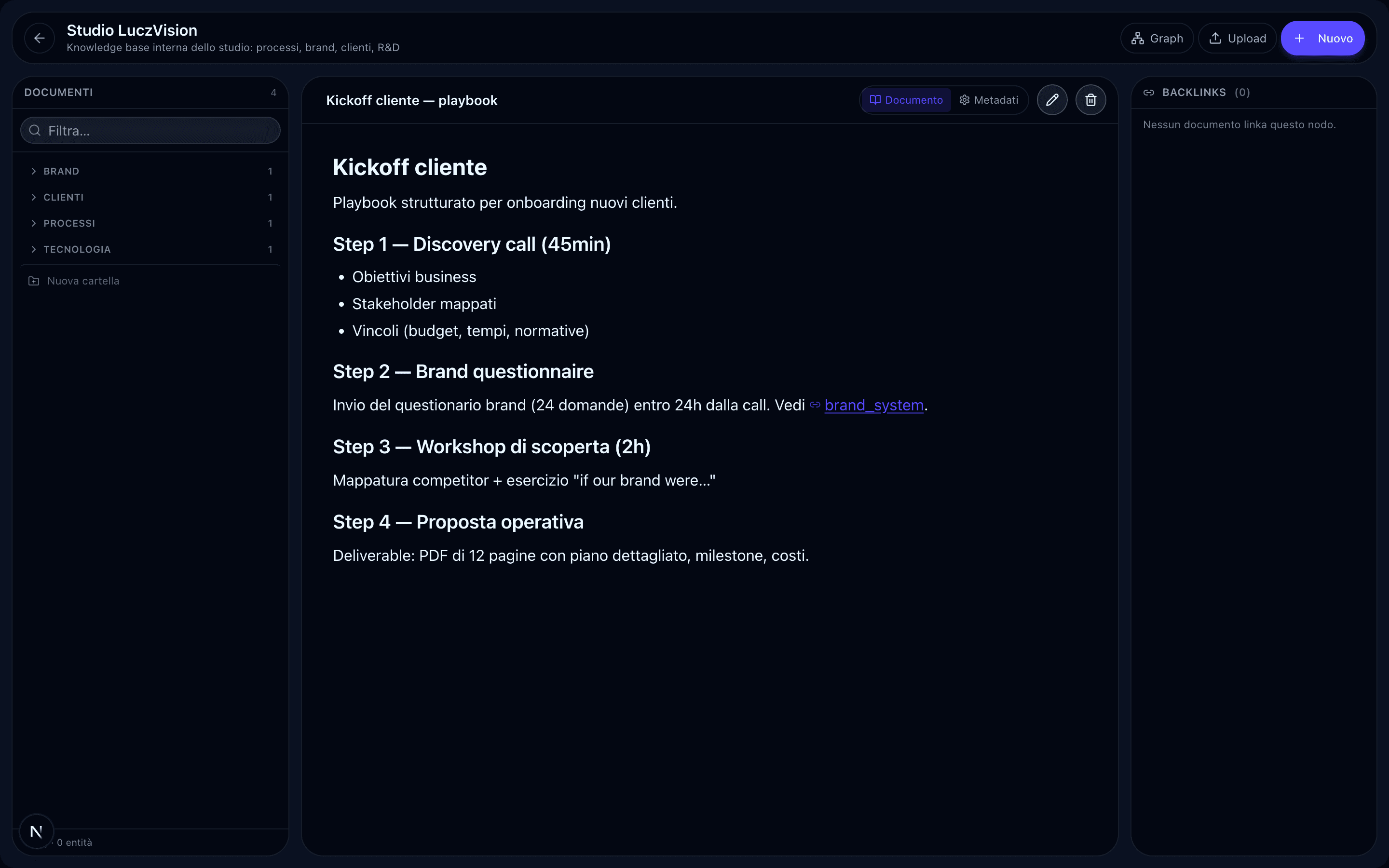Viewport: 1389px width, 868px height.
Task: Click the 'Kickoff cliente' main heading
Action: pos(410,168)
